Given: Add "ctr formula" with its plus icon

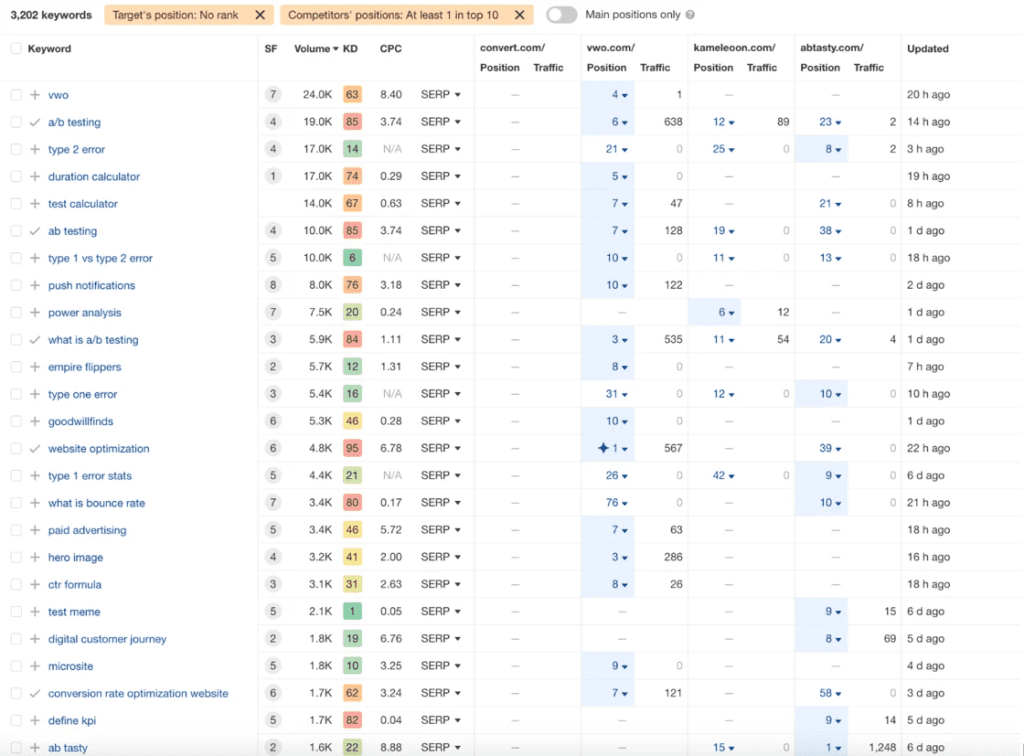Looking at the screenshot, I should pos(35,584).
